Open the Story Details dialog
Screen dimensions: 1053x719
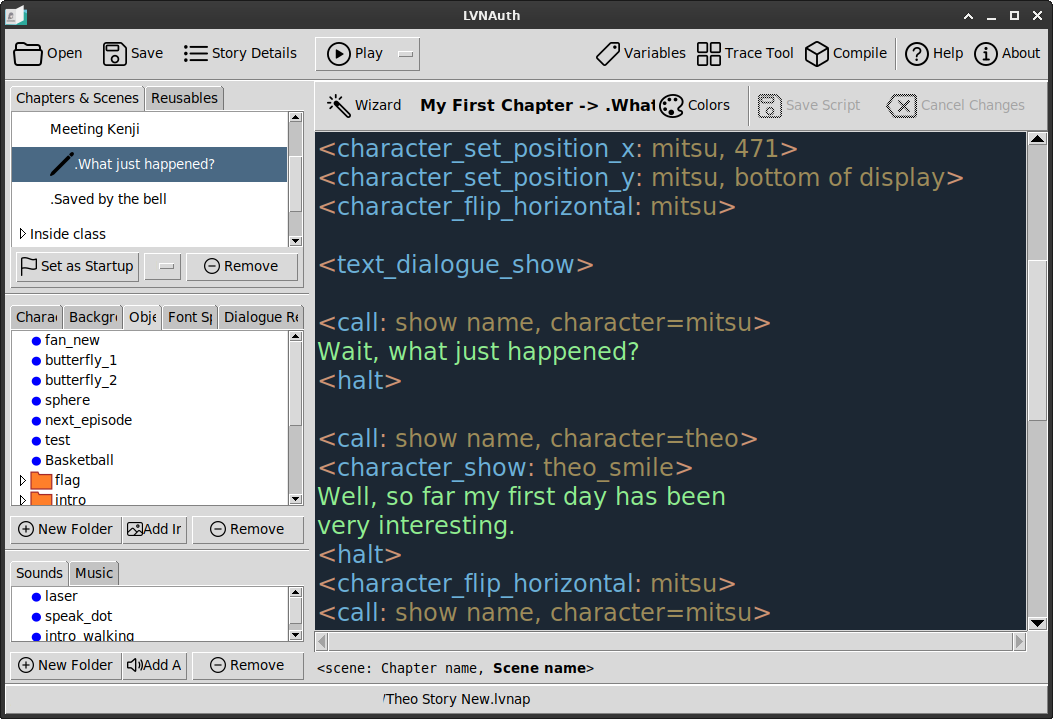240,54
